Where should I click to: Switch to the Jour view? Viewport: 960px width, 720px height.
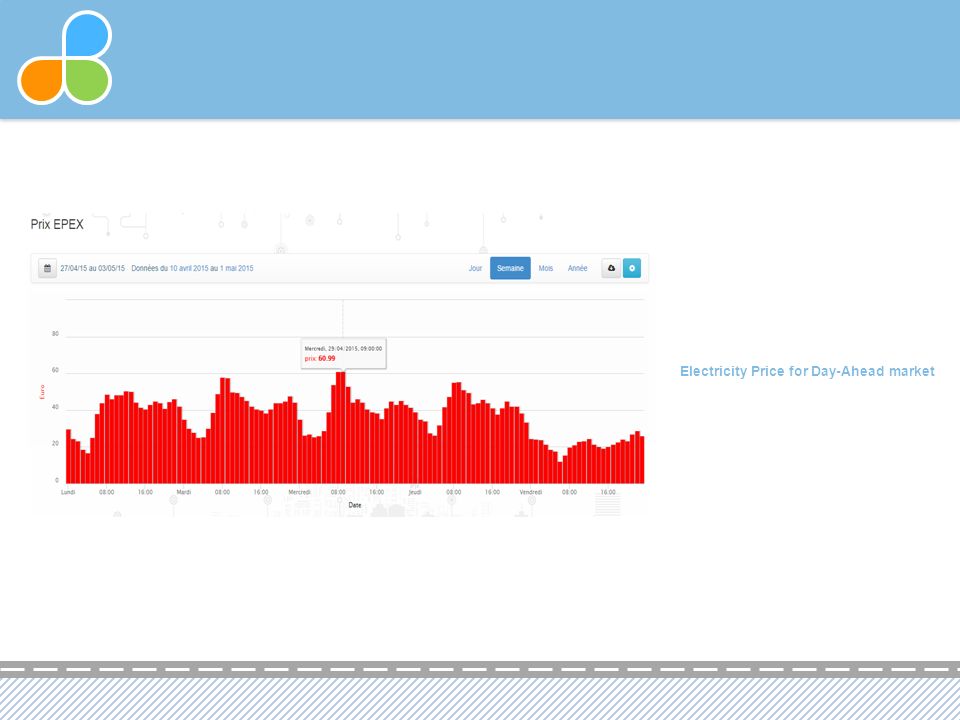click(475, 268)
